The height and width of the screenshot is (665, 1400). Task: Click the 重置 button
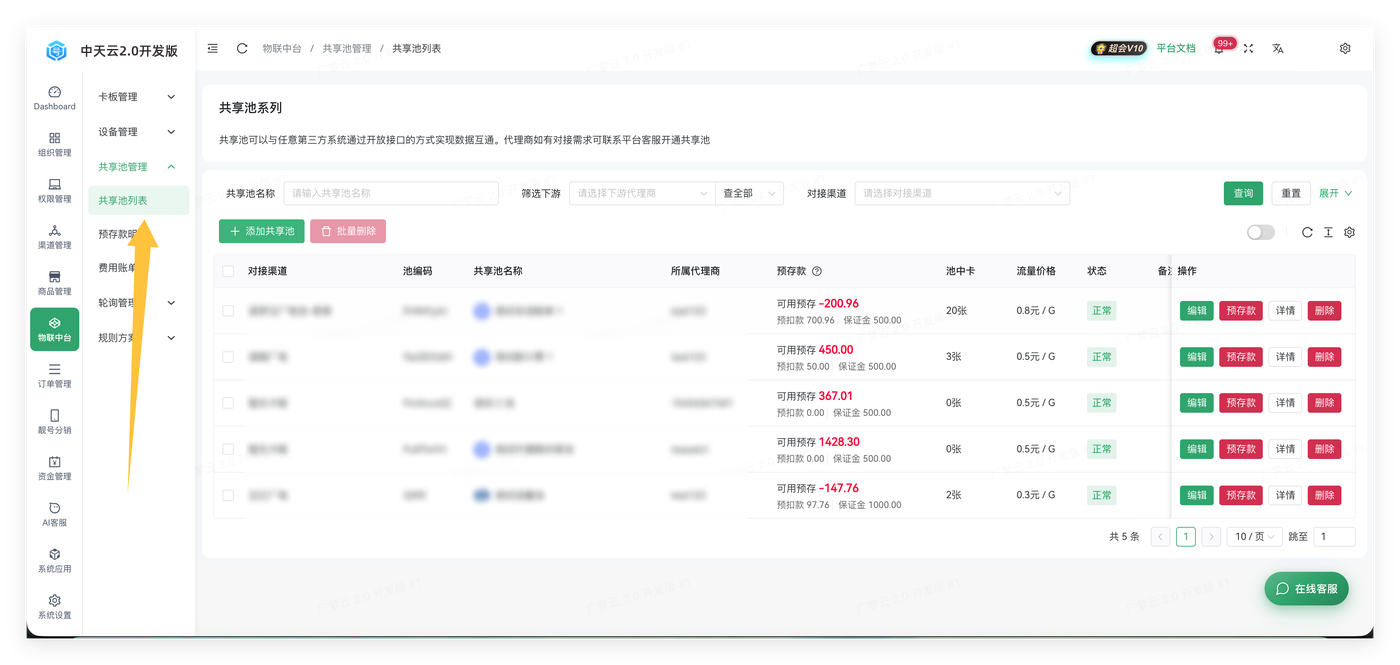click(x=1291, y=193)
